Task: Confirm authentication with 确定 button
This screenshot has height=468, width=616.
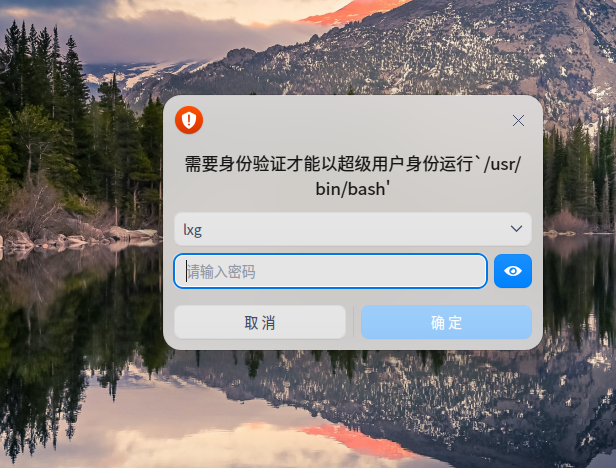Action: pos(446,322)
